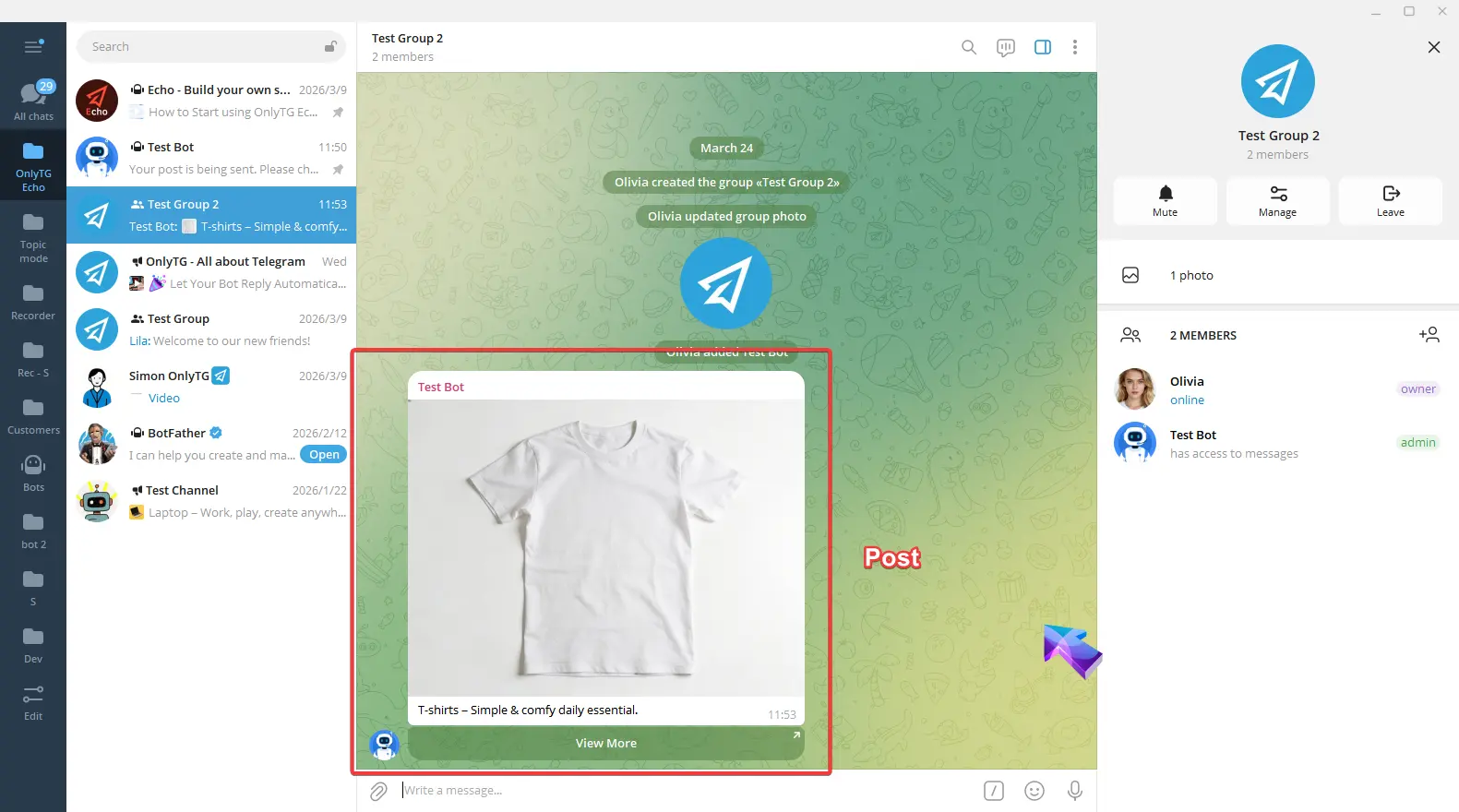Open the hamburger main menu
This screenshot has height=812, width=1459.
pyautogui.click(x=33, y=47)
